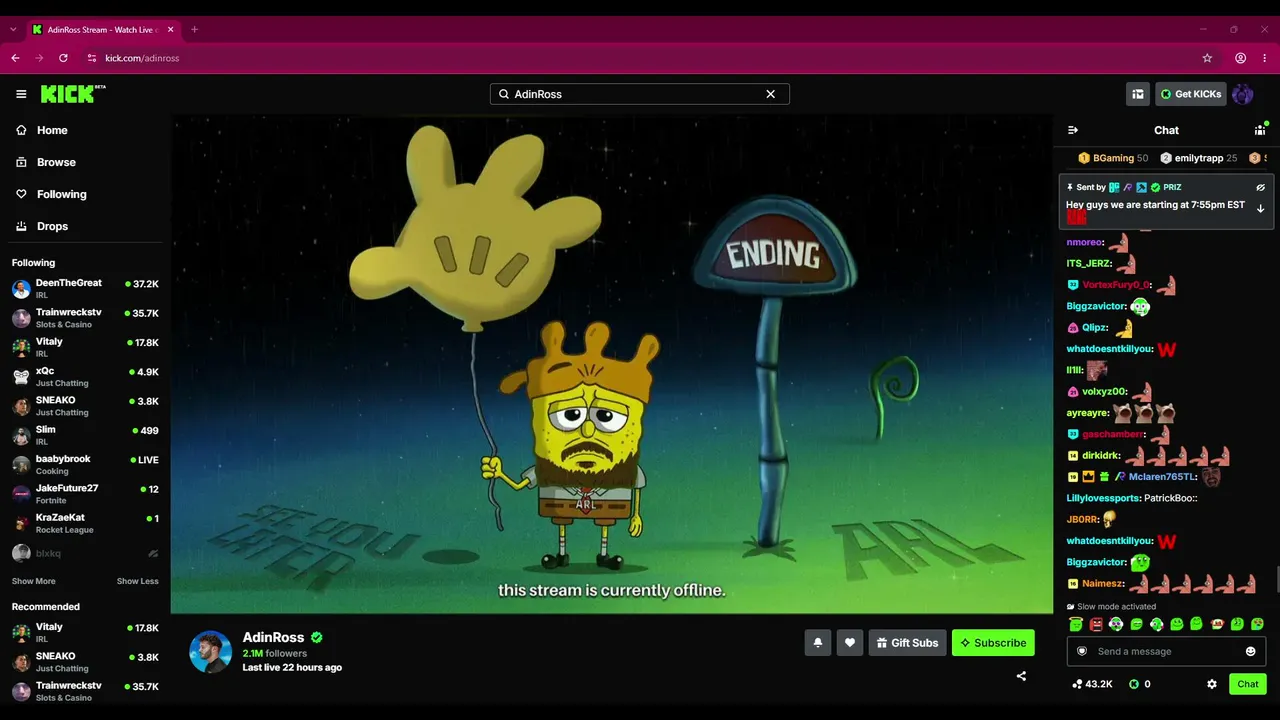The height and width of the screenshot is (720, 1280).
Task: Clear the AdinRoss search text
Action: point(771,94)
